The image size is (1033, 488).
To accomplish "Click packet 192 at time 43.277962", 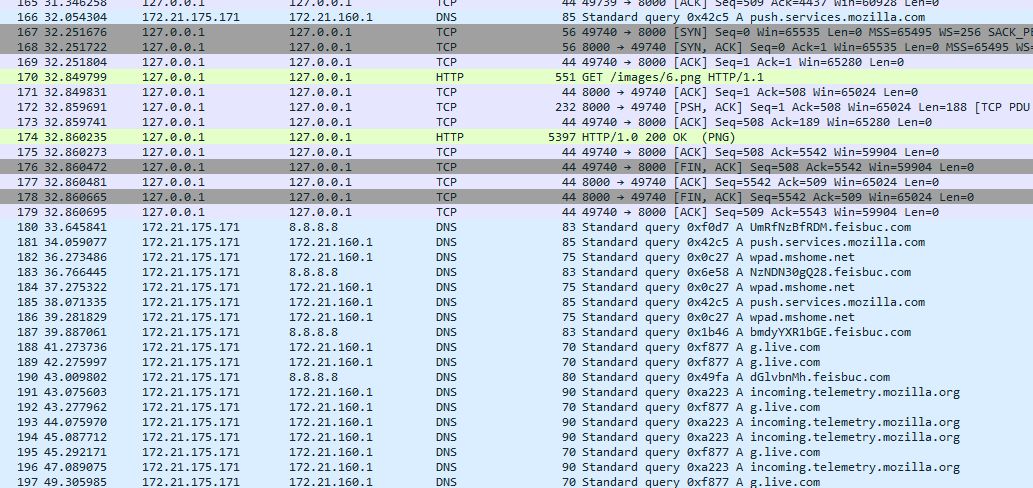I will (x=516, y=407).
